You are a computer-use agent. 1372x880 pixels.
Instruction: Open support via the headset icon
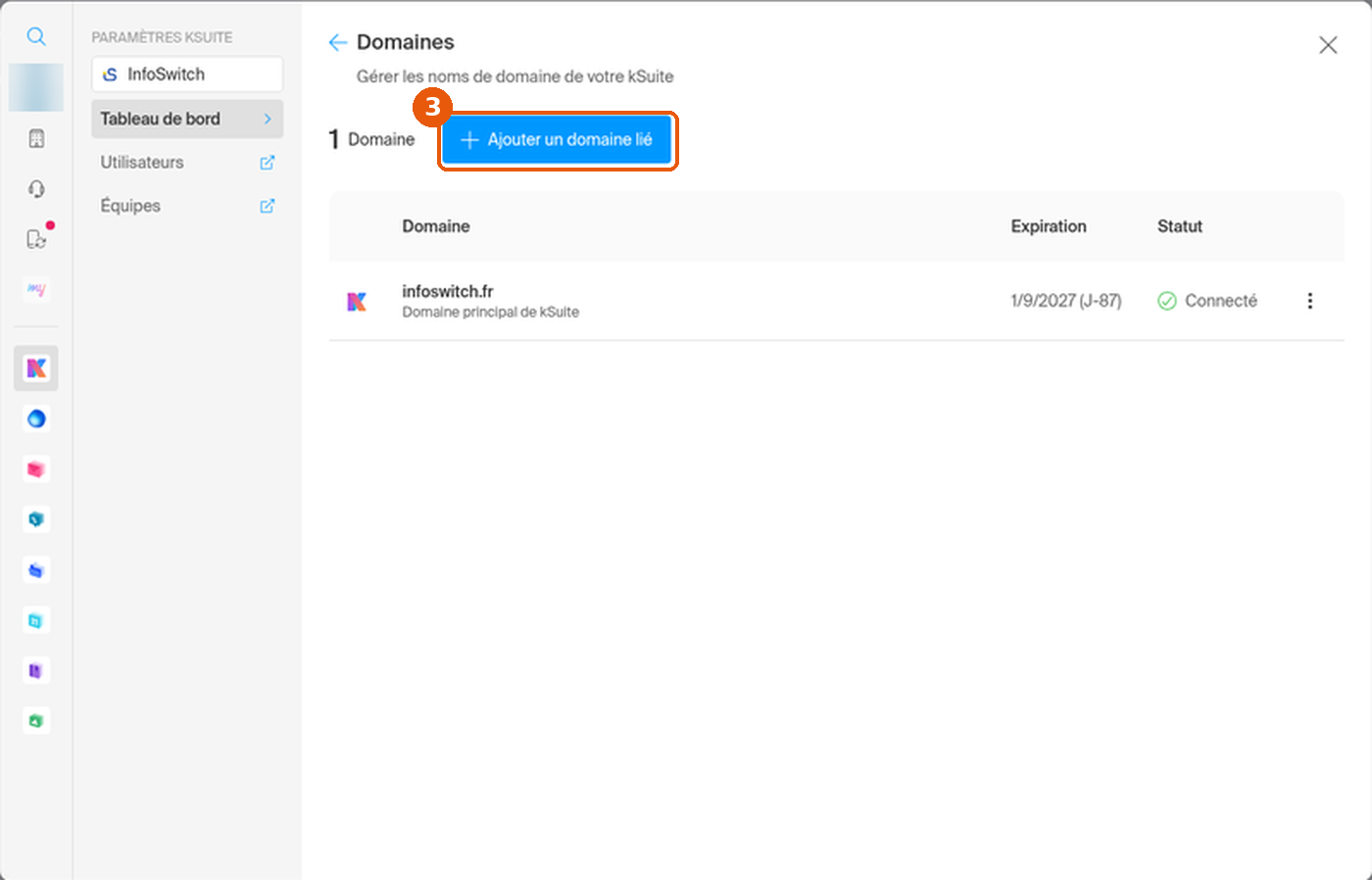click(36, 189)
